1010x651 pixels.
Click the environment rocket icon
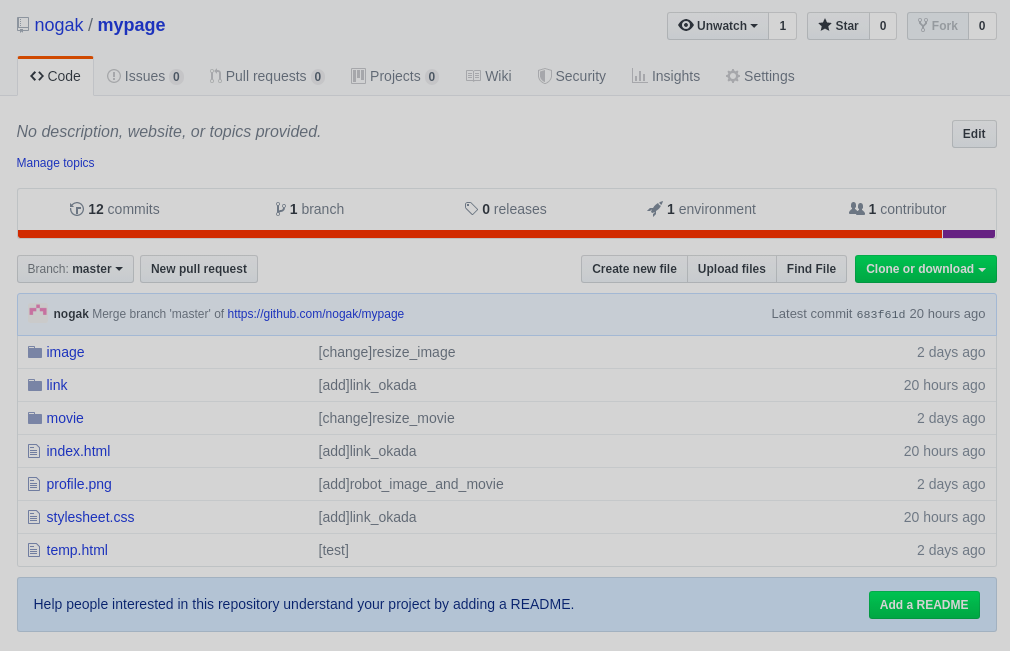coord(655,209)
